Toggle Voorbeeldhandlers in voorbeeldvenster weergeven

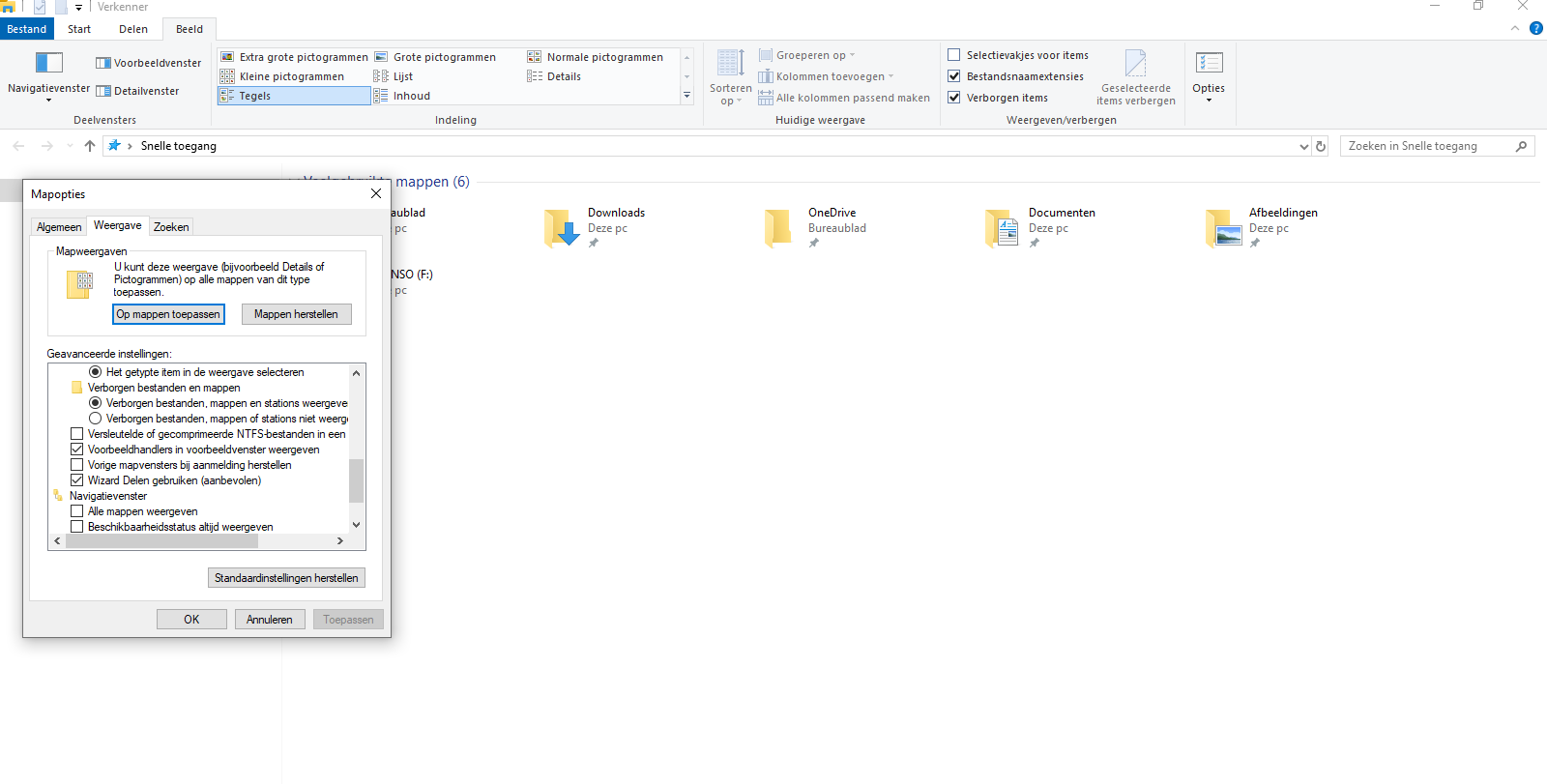tap(76, 450)
